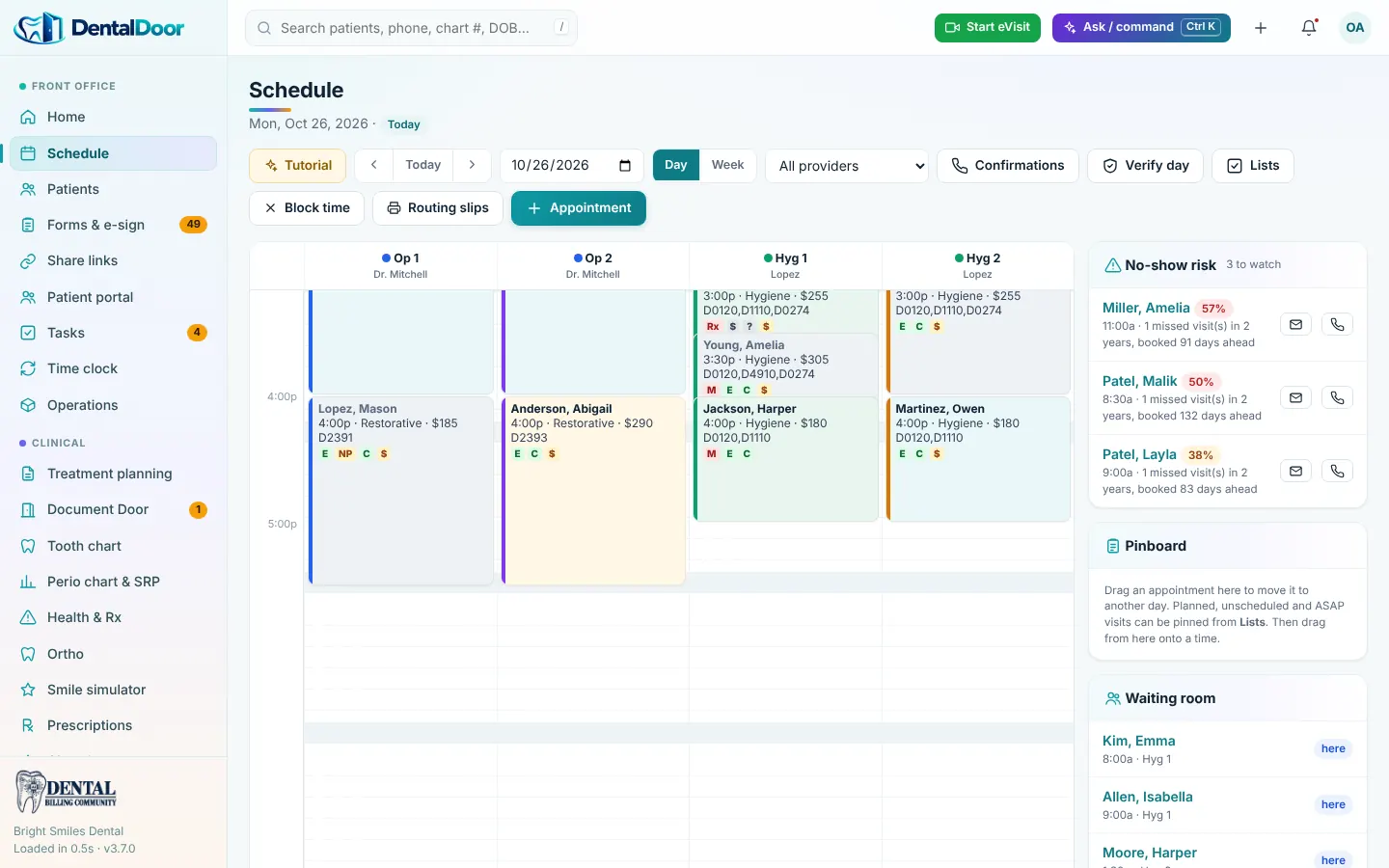The width and height of the screenshot is (1389, 868).
Task: Open the notifications bell
Action: [1309, 28]
